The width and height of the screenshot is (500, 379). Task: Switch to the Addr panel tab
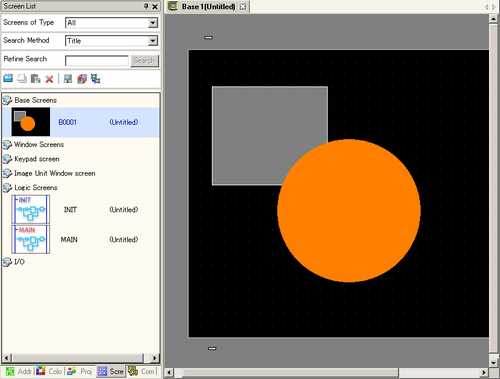[19, 371]
